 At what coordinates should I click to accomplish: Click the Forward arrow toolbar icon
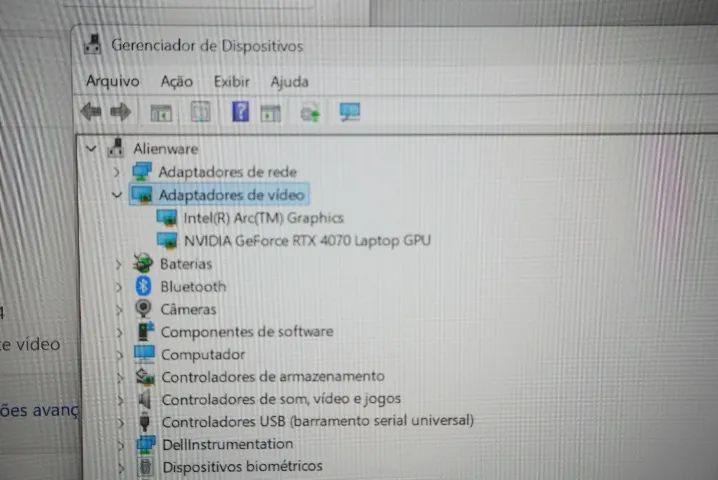(120, 111)
